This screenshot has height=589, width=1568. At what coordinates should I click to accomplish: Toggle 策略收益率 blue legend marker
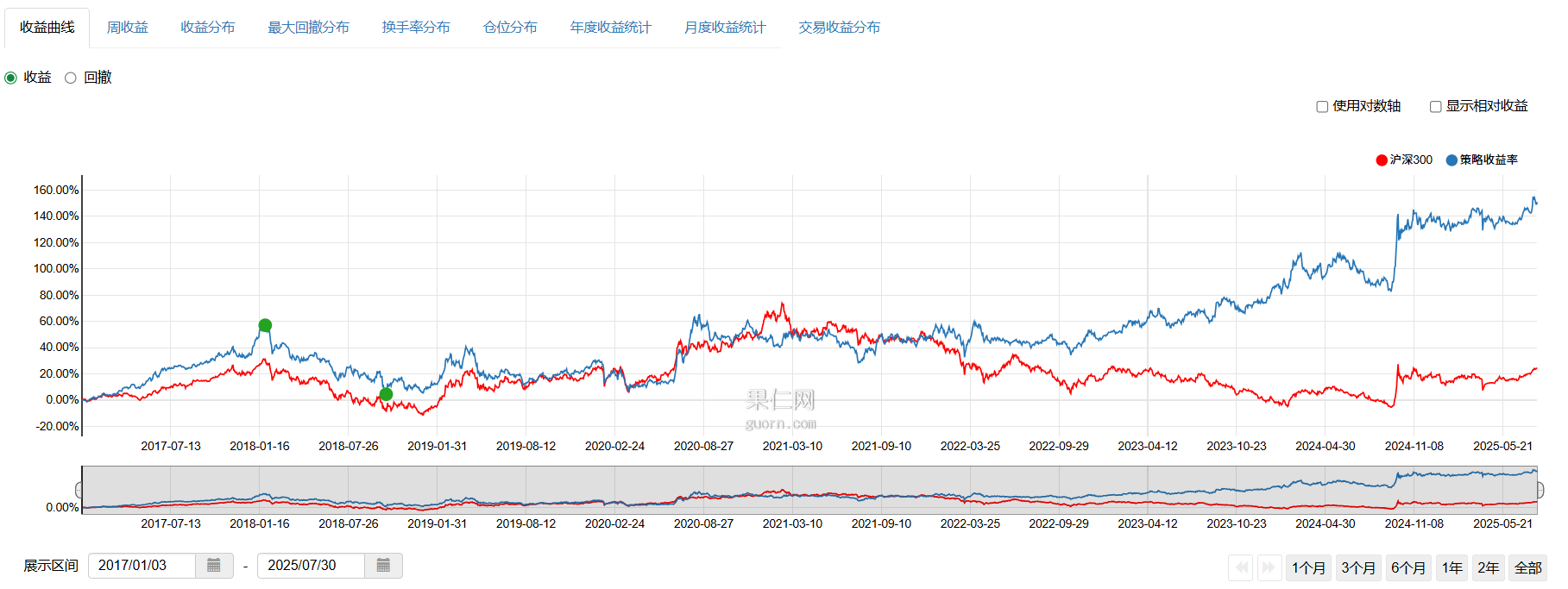tap(1452, 160)
